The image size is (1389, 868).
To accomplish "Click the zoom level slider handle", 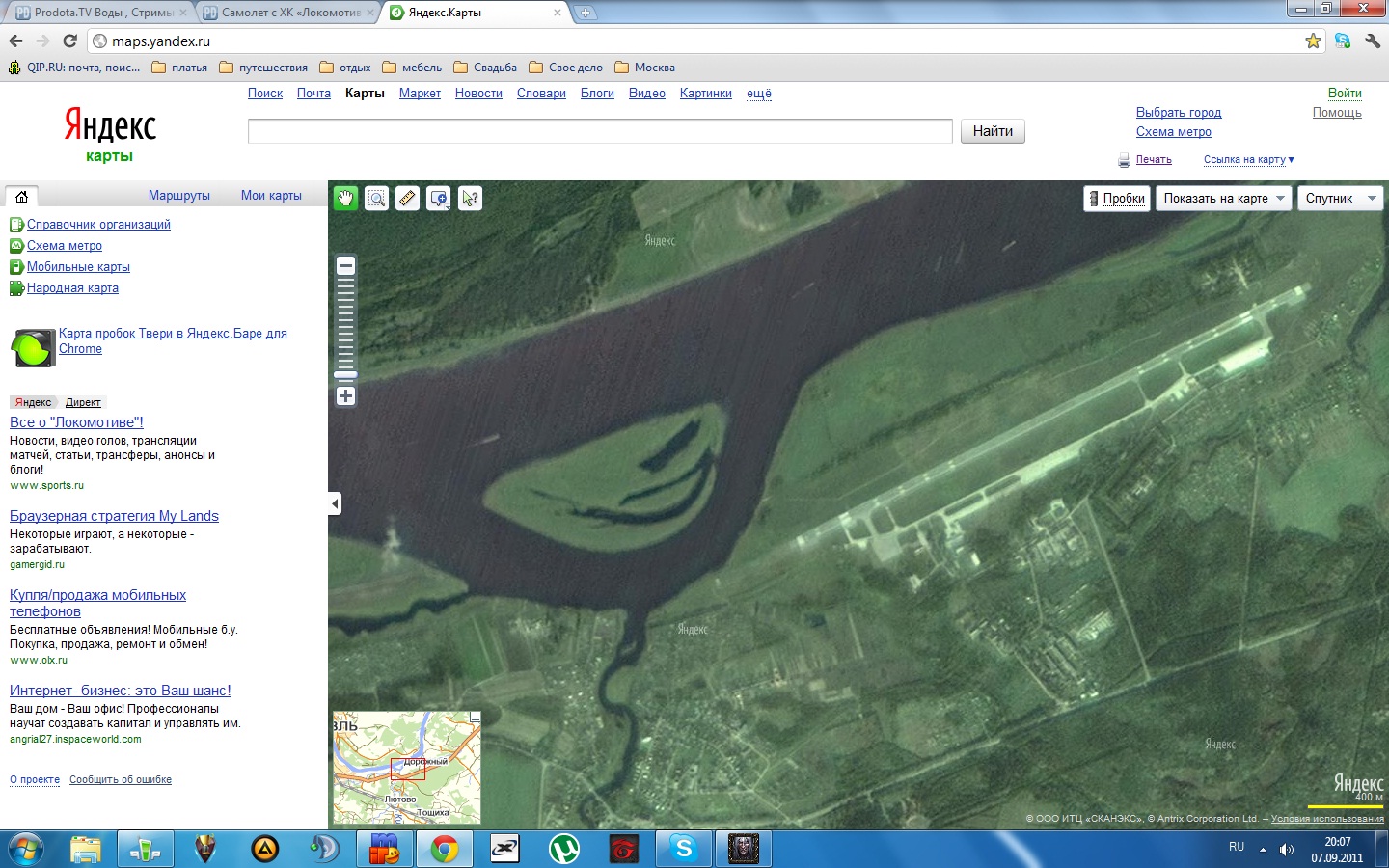I will 345,374.
